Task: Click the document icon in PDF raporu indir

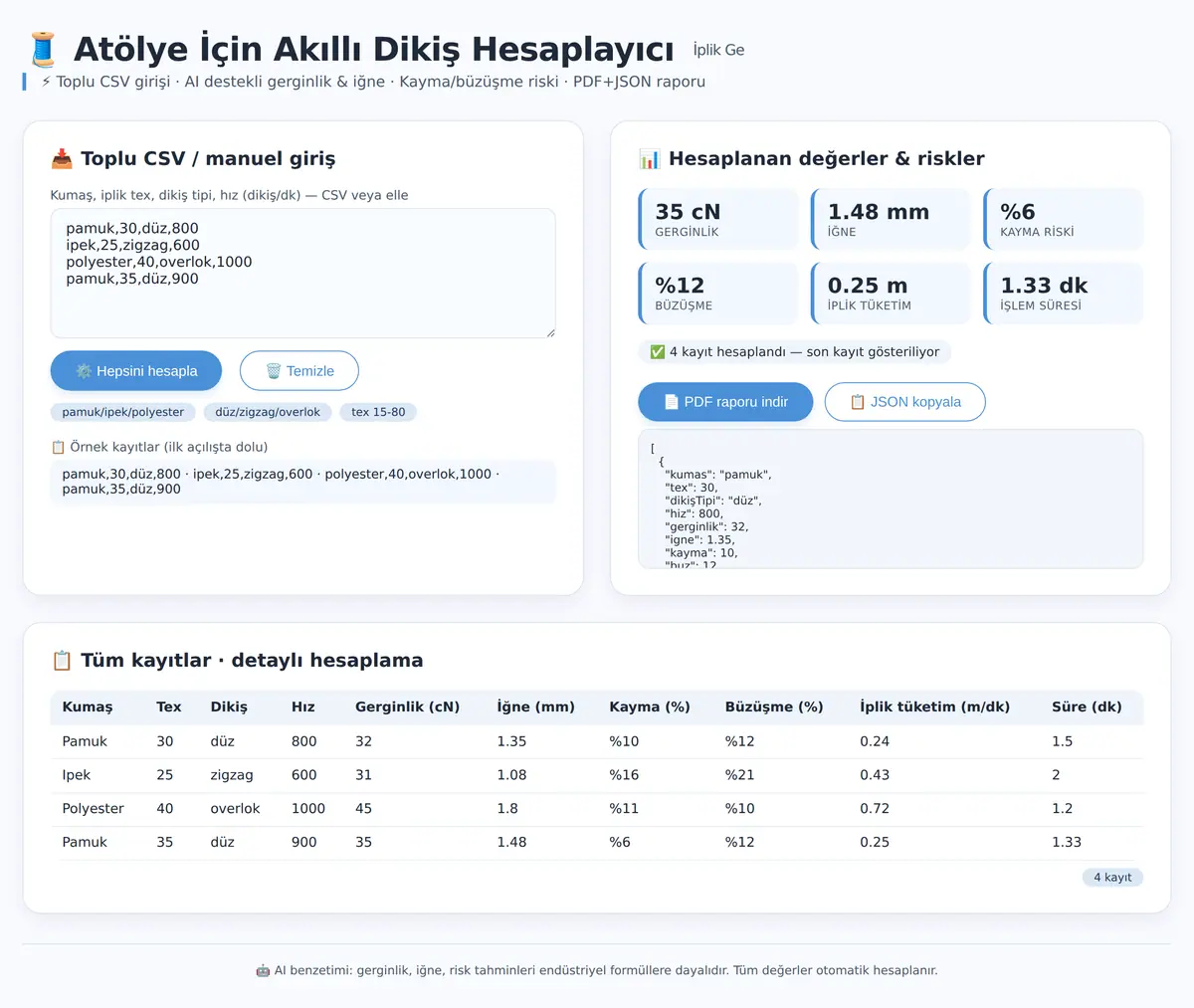Action: pos(672,402)
